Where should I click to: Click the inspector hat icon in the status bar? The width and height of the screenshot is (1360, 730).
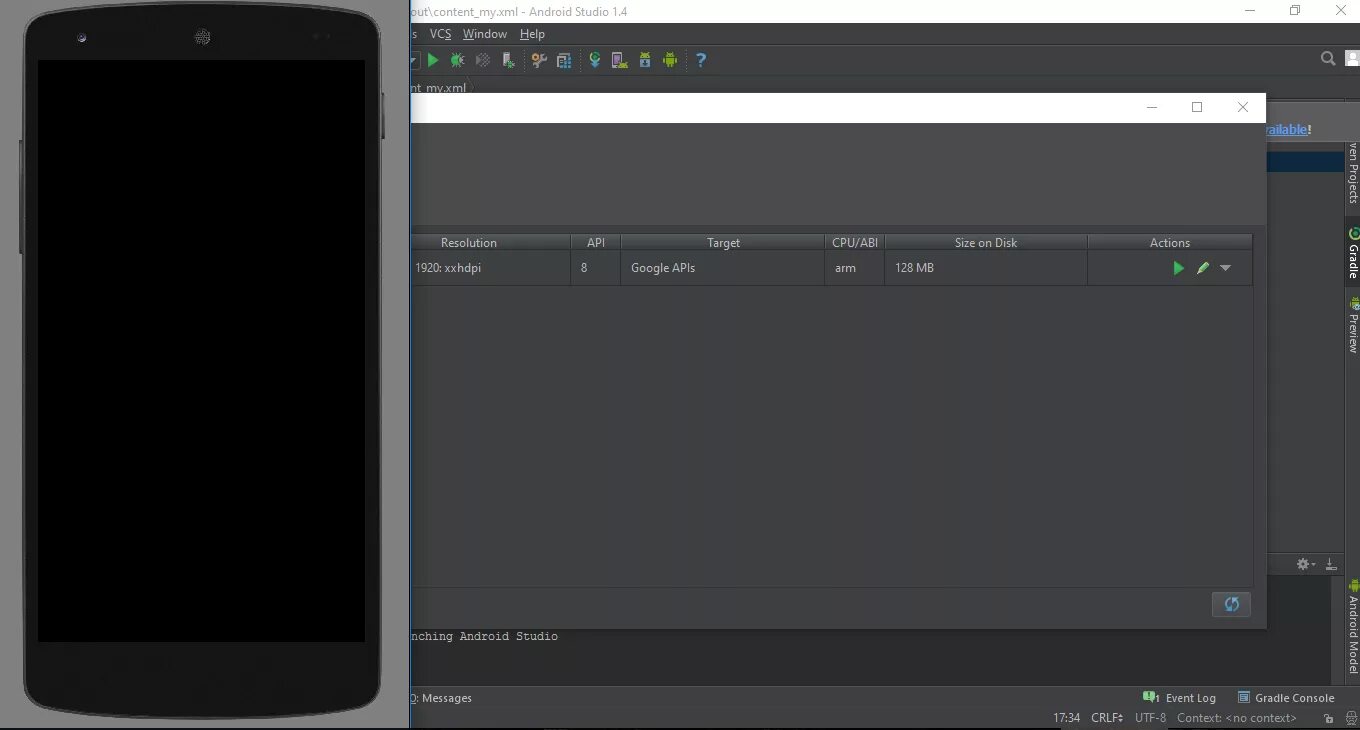point(1350,719)
